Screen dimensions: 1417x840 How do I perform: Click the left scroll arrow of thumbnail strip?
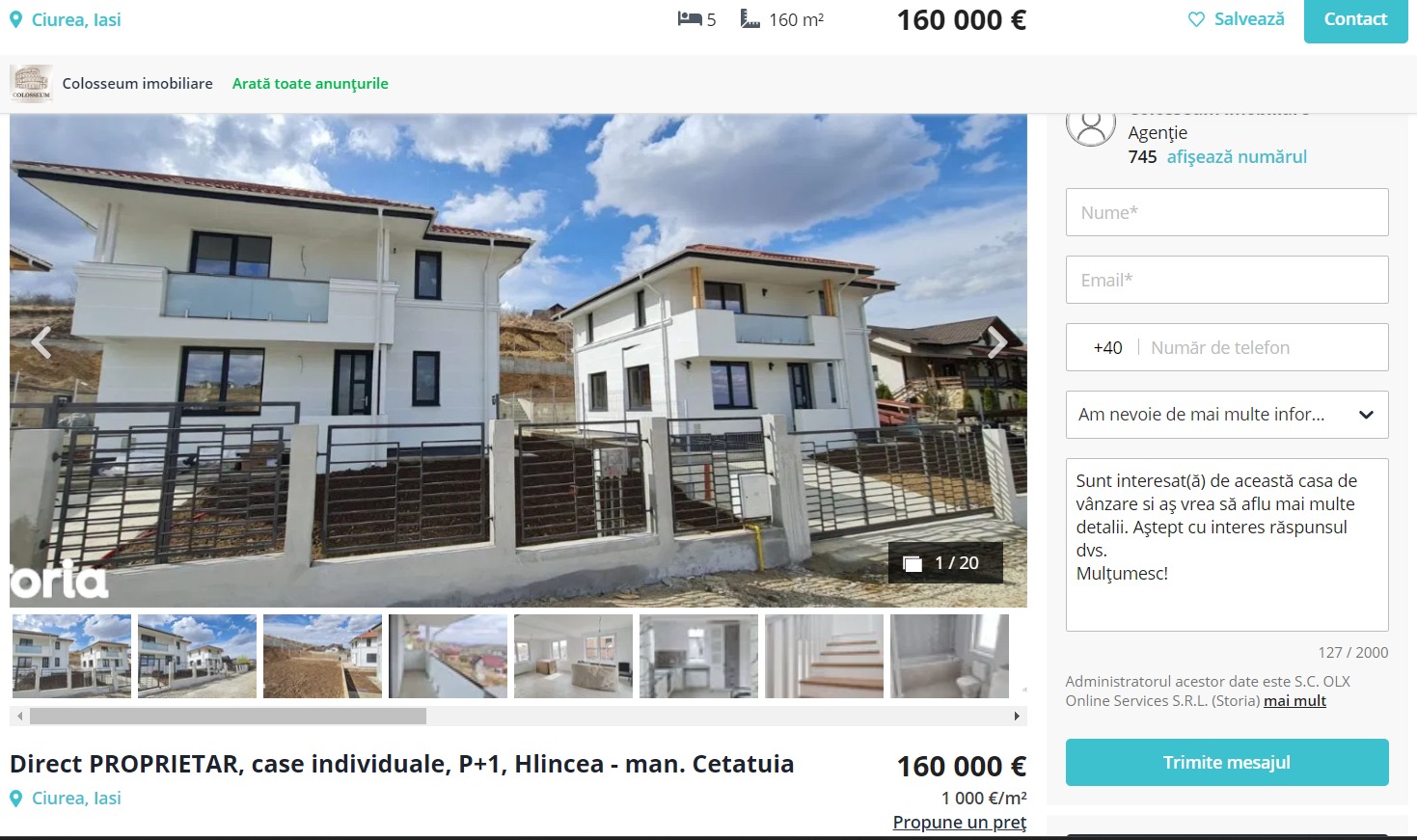point(19,717)
